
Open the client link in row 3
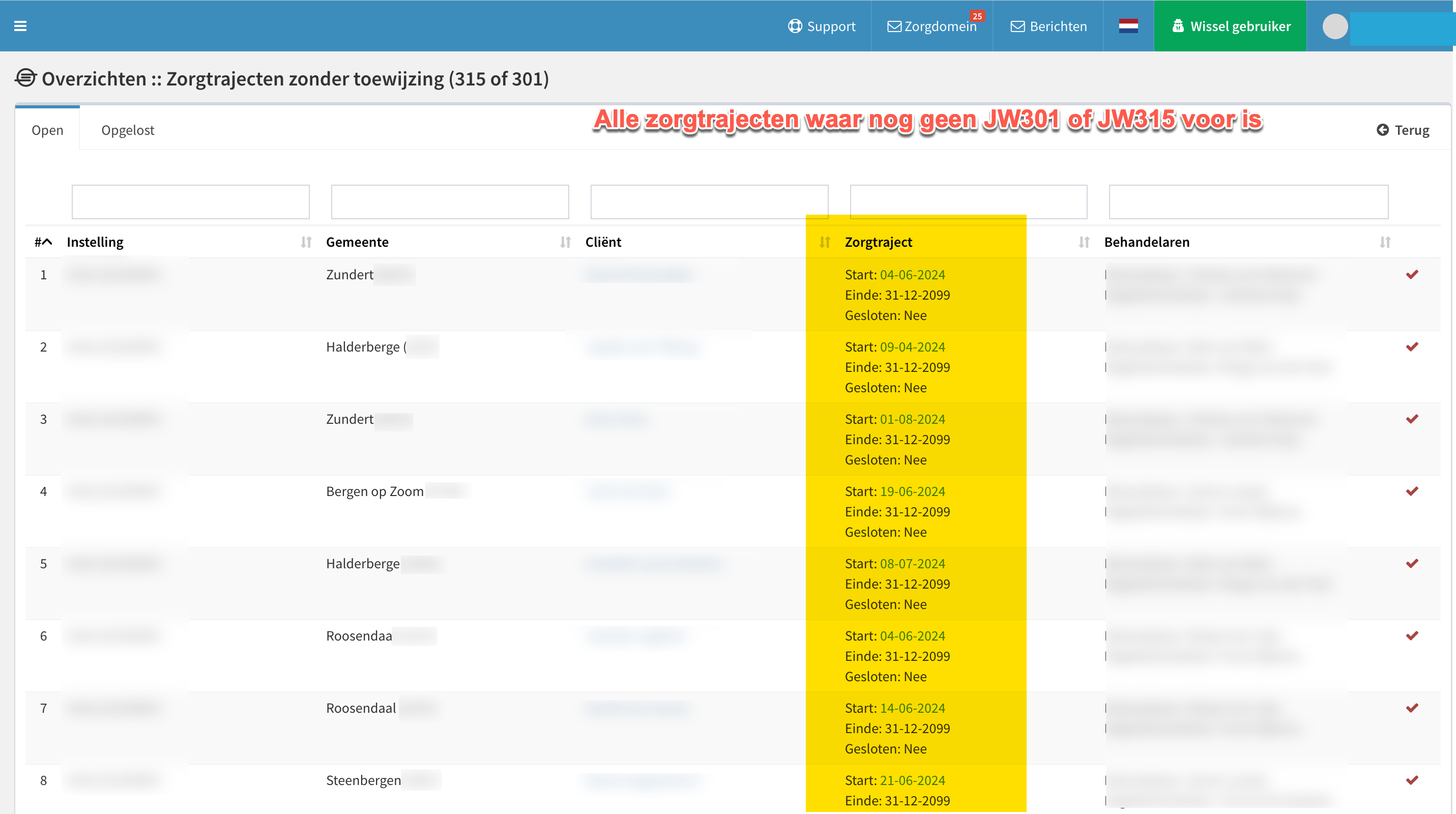pos(616,419)
